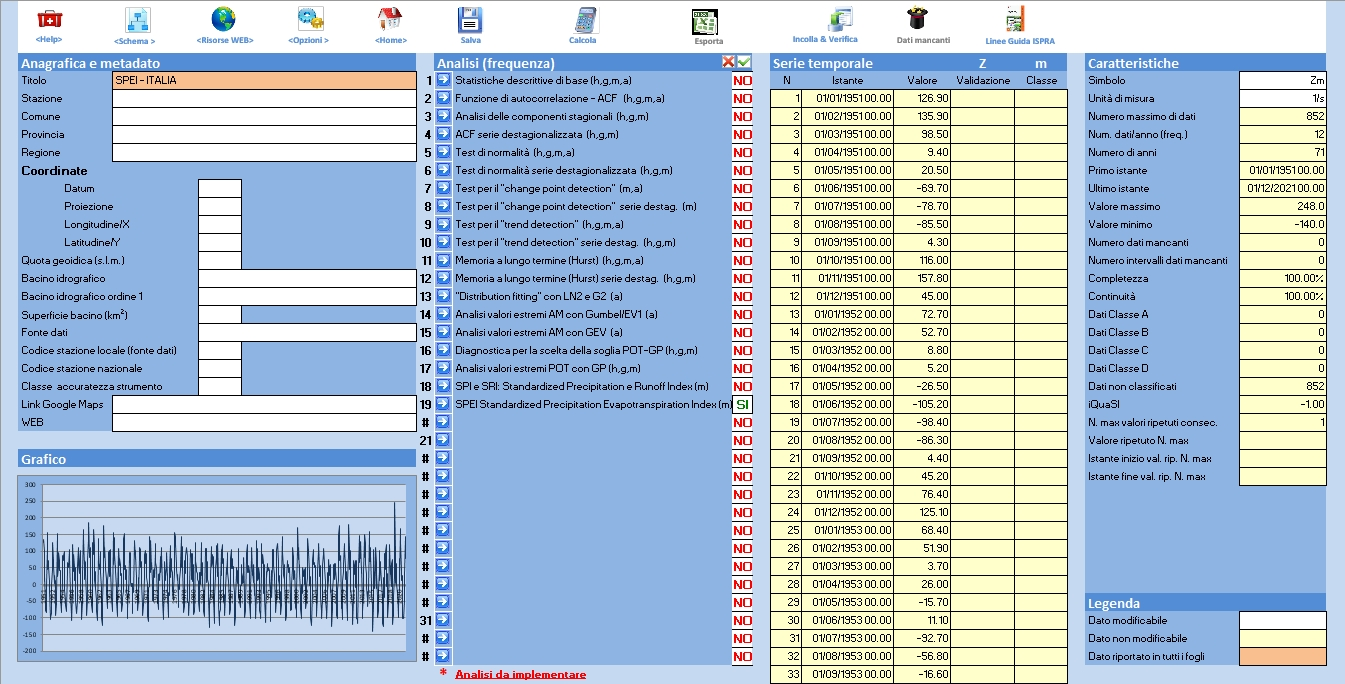Screen dimensions: 1345x684
Task: Click the Incolla & Verifica icon
Action: (x=838, y=19)
